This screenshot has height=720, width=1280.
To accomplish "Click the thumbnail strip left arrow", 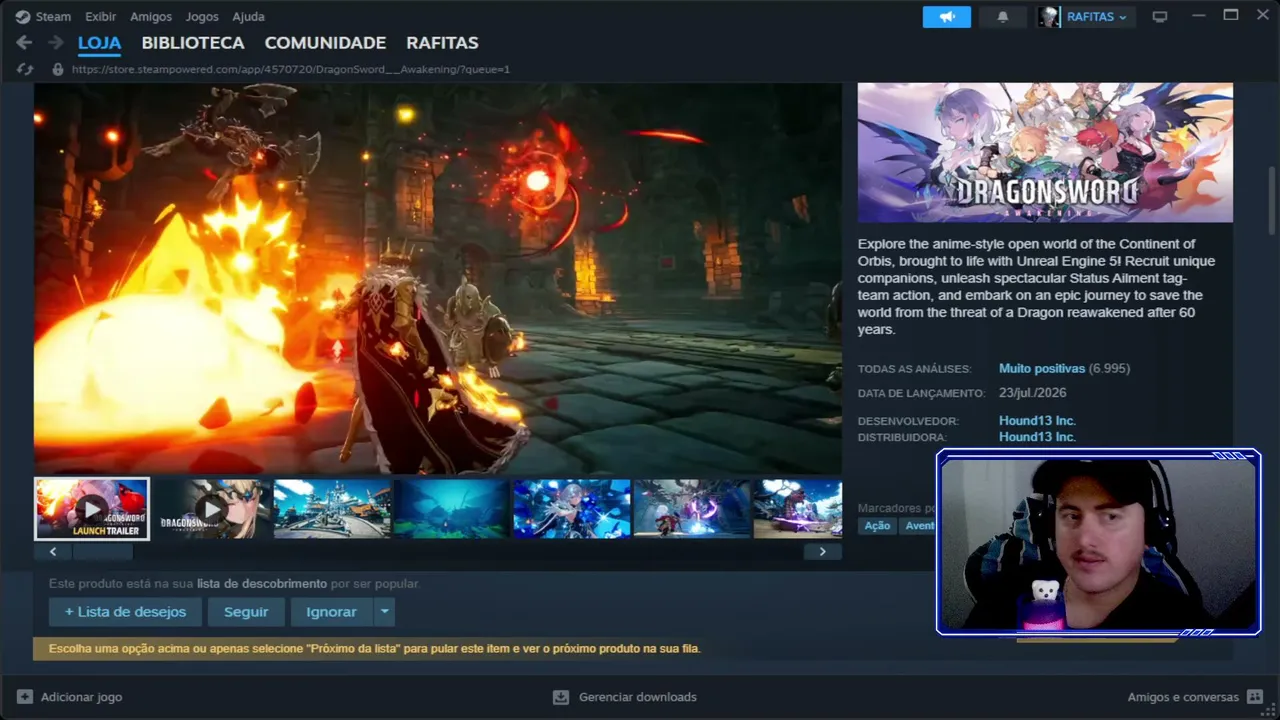I will (53, 551).
